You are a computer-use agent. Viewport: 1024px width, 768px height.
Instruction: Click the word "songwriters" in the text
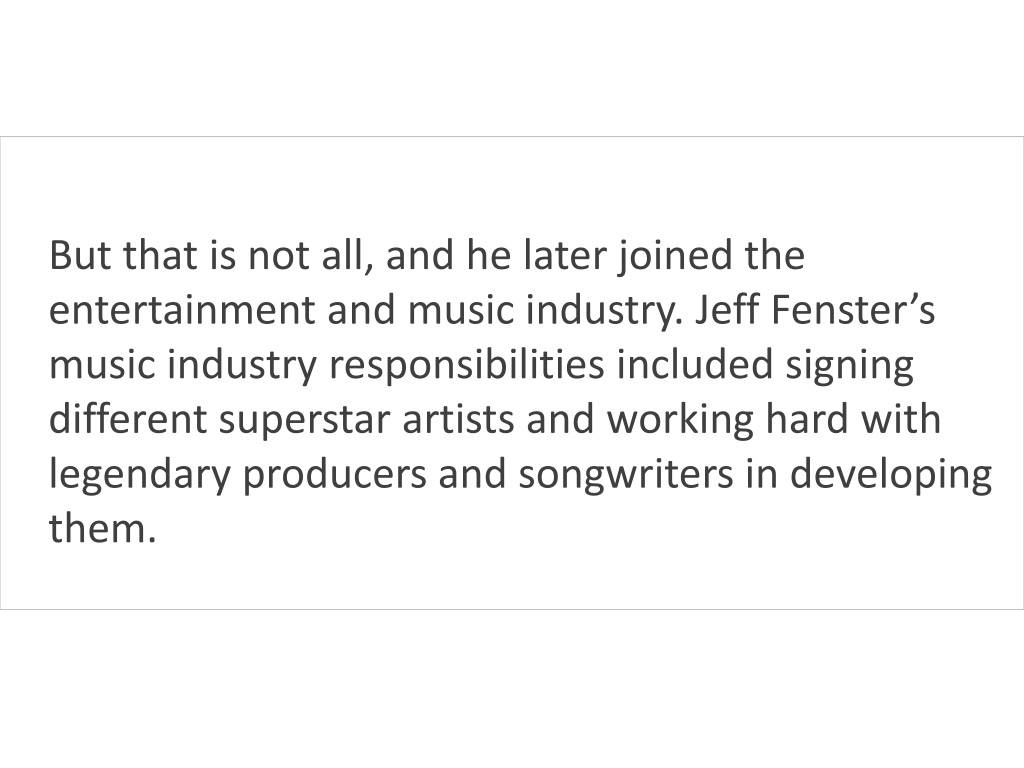point(626,476)
